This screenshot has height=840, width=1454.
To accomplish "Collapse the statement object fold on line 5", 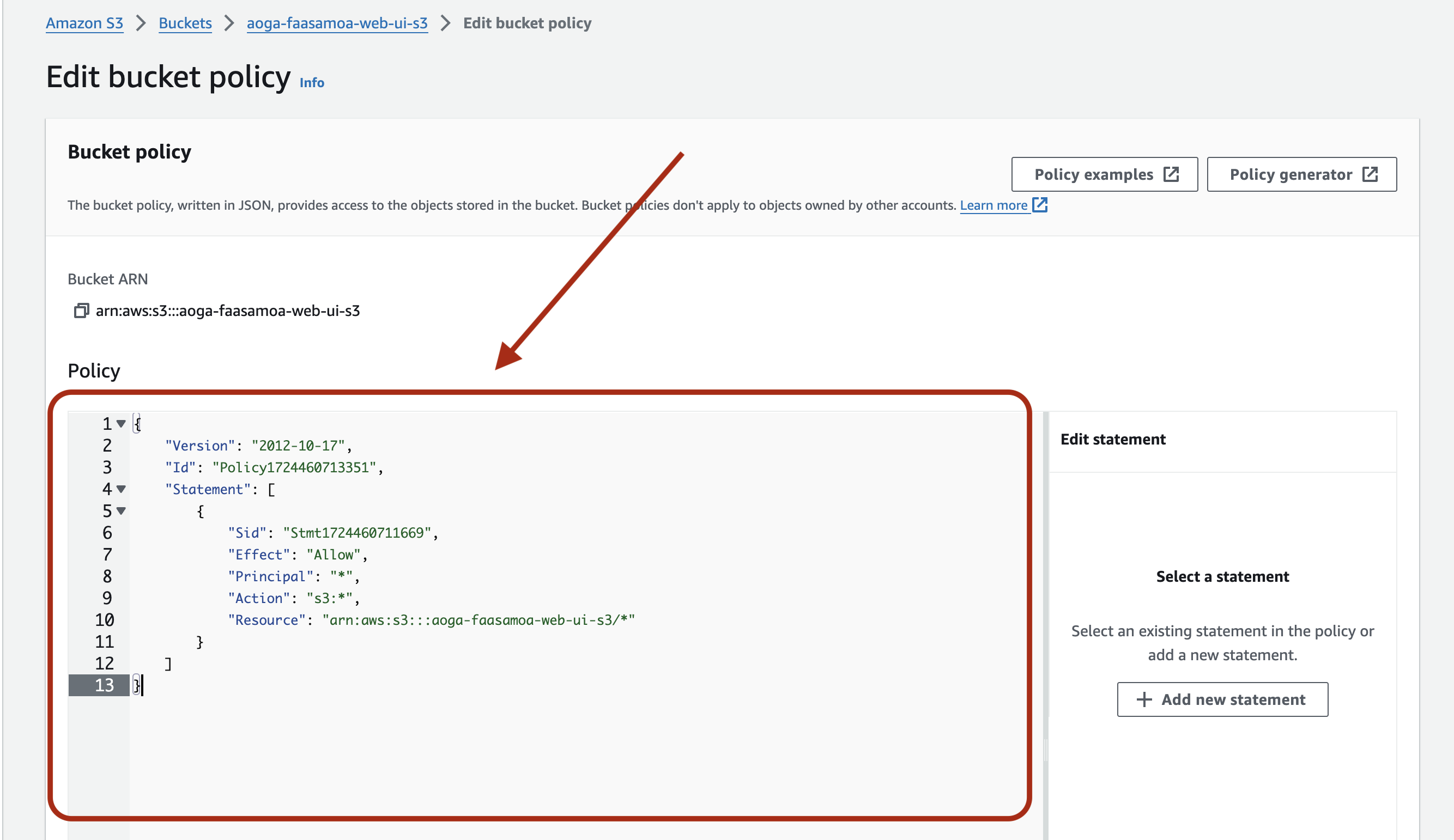I will point(121,511).
